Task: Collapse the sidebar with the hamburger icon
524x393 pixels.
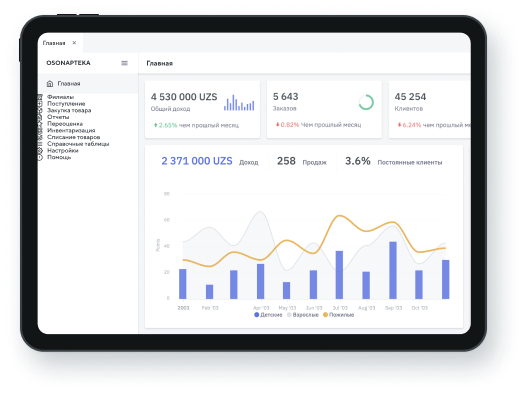Action: pyautogui.click(x=124, y=63)
